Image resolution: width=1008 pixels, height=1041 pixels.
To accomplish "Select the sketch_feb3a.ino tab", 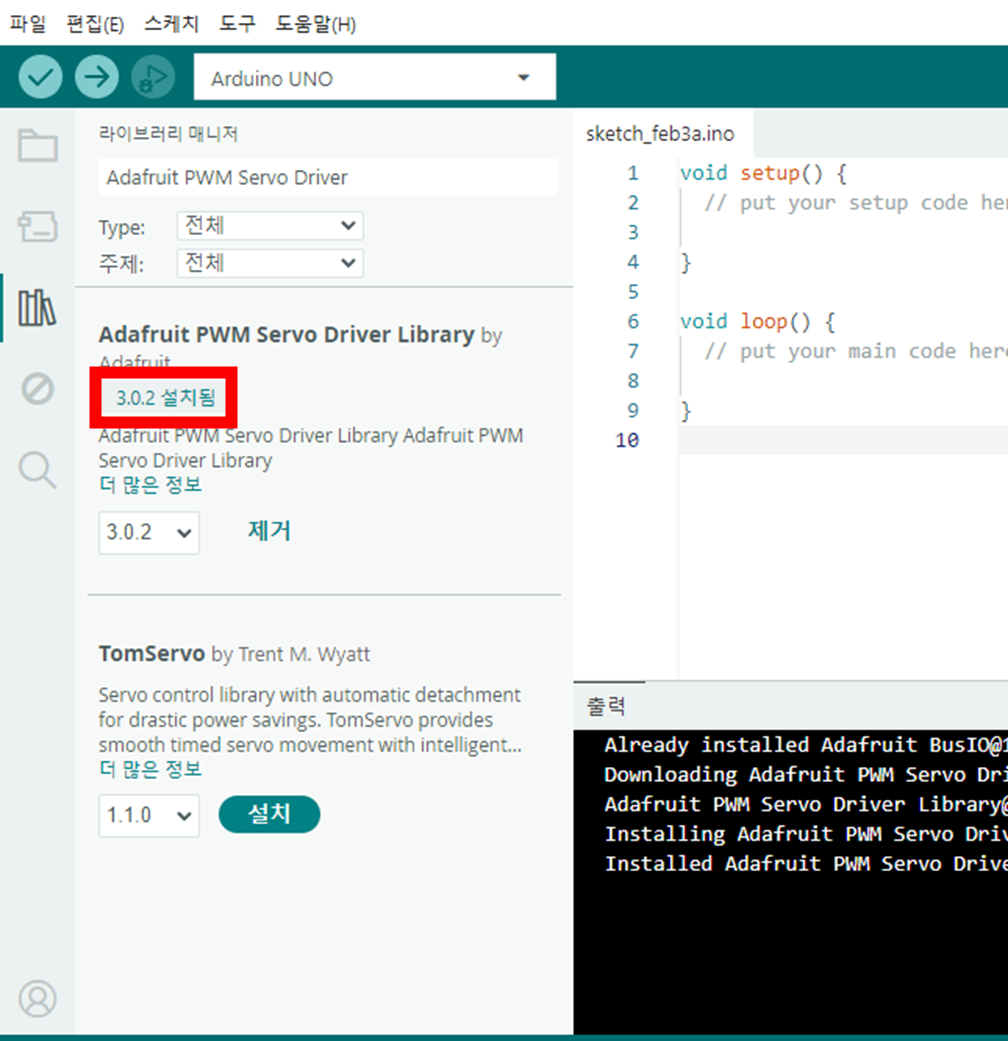I will point(660,134).
